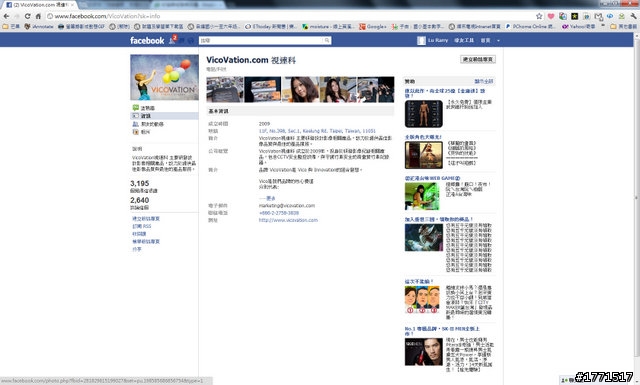The width and height of the screenshot is (640, 385).
Task: Click the VicoVation page profile image
Action: pyautogui.click(x=164, y=77)
